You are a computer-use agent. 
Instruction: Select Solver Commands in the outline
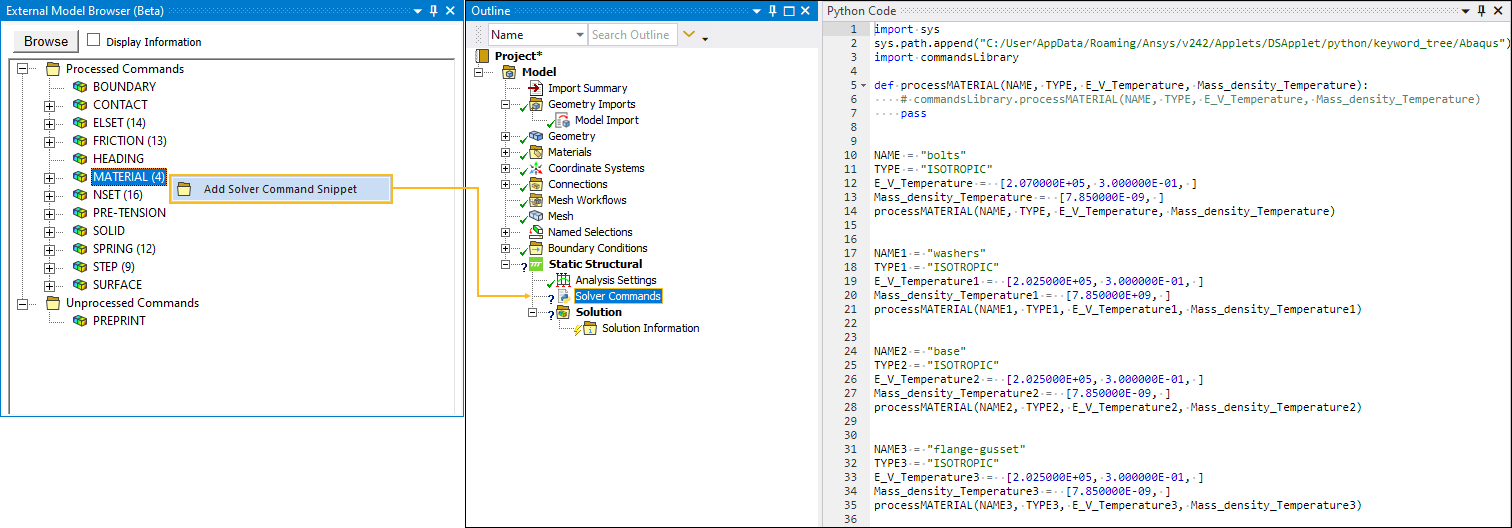click(617, 297)
